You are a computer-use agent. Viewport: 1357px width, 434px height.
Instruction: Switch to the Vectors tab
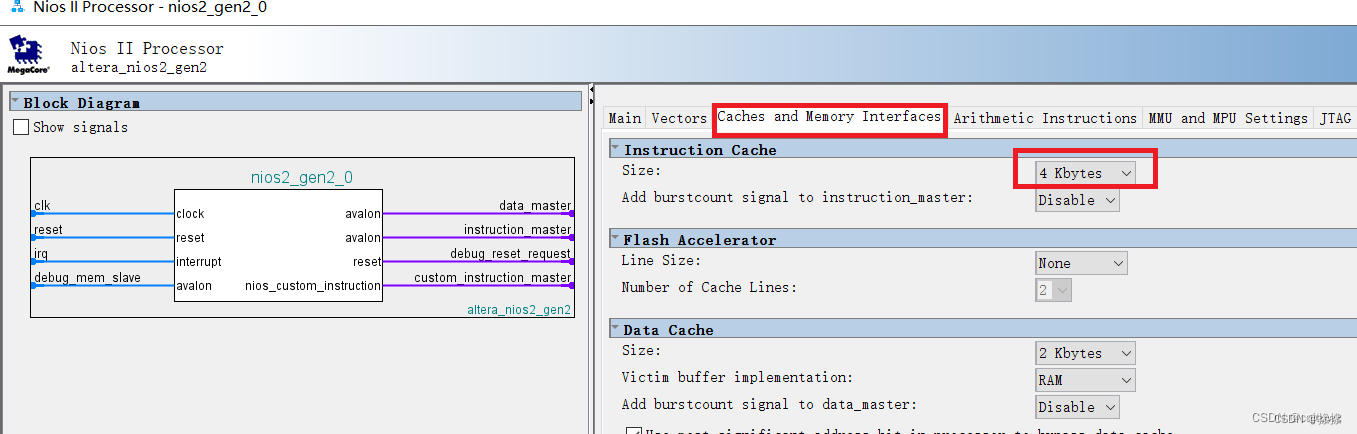coord(679,118)
